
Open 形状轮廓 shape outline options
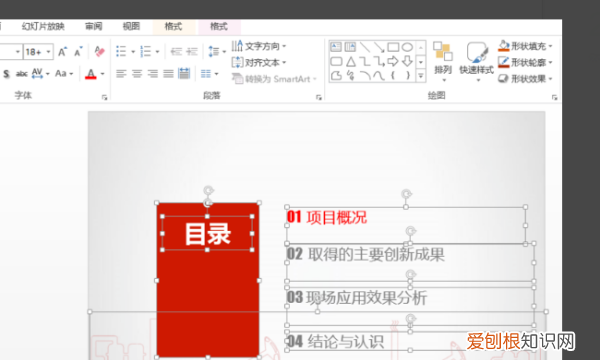525,62
